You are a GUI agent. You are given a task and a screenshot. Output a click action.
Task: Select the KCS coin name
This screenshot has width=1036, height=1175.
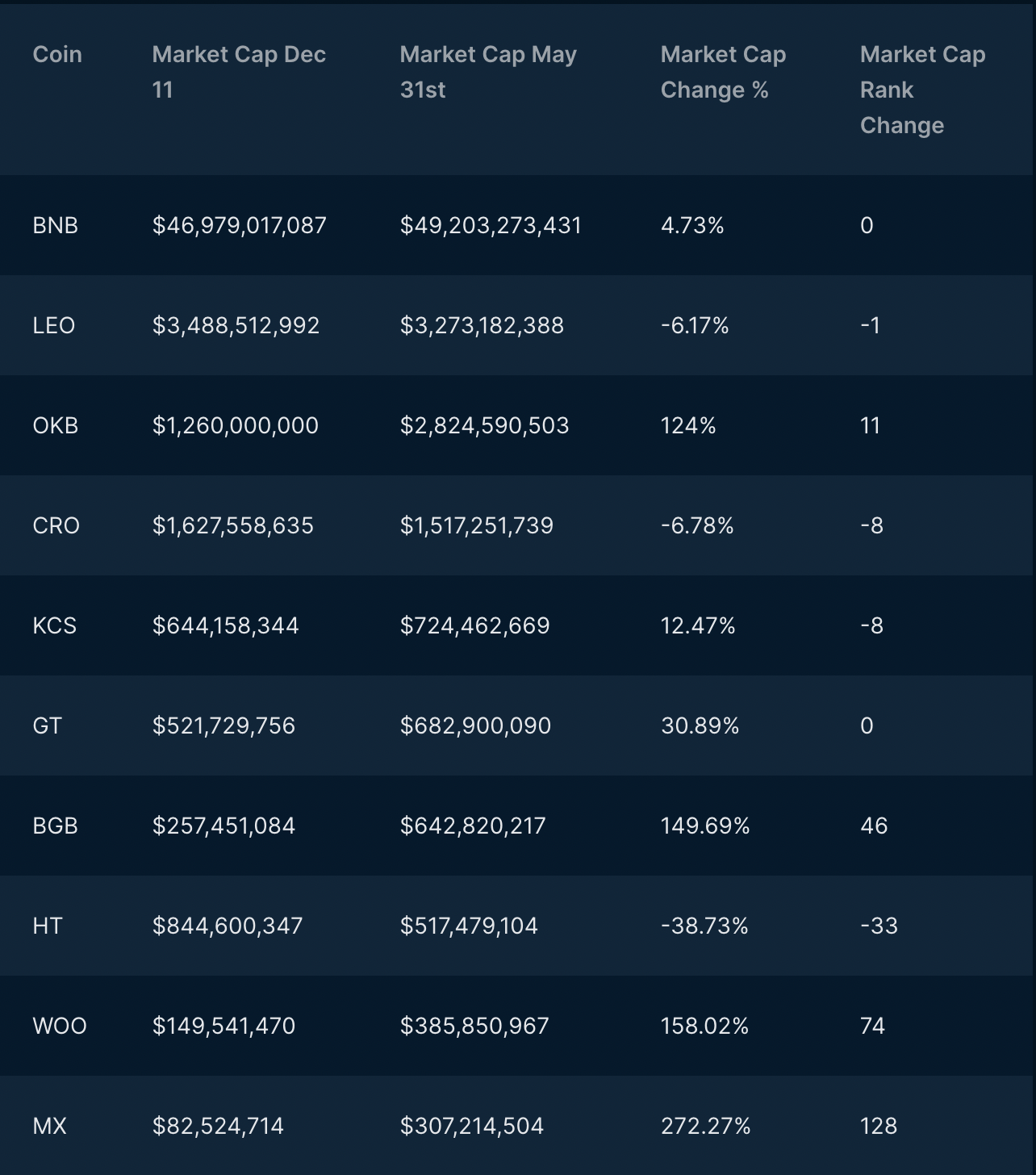pos(55,625)
